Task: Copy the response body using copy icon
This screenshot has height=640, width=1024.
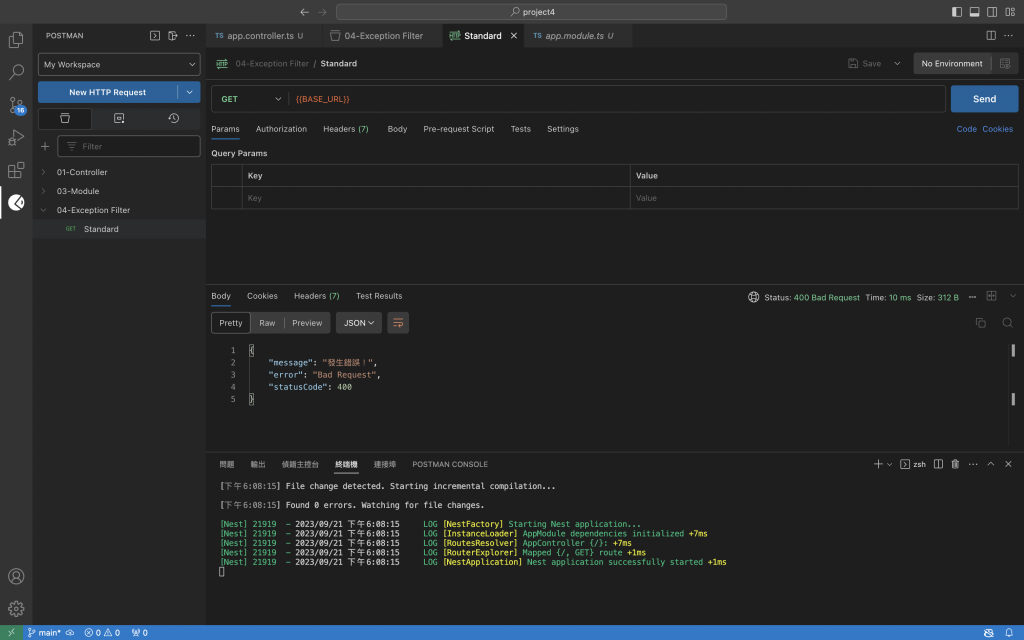Action: click(980, 323)
